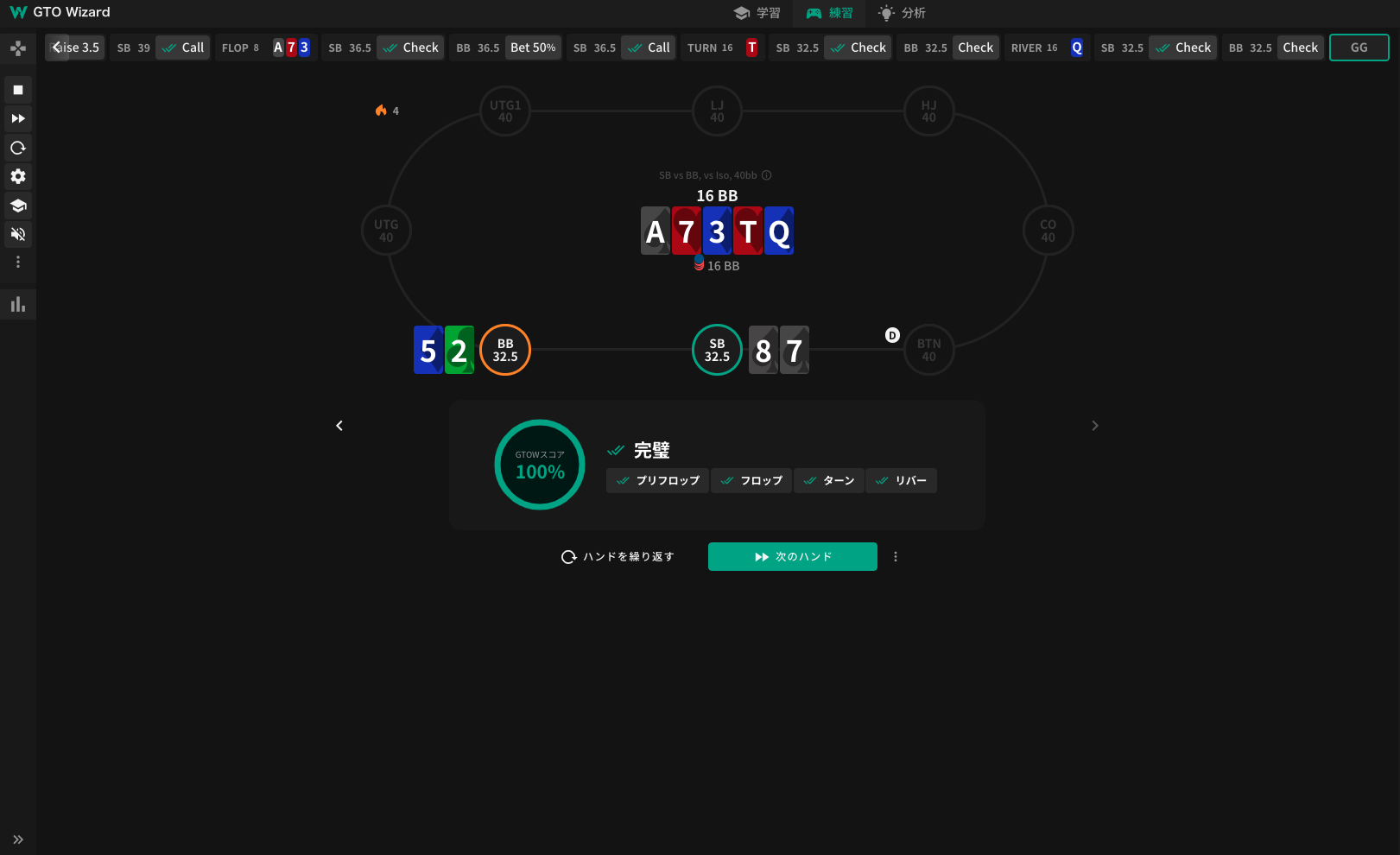
Task: Open the table layout icon in sidebar
Action: (x=18, y=47)
